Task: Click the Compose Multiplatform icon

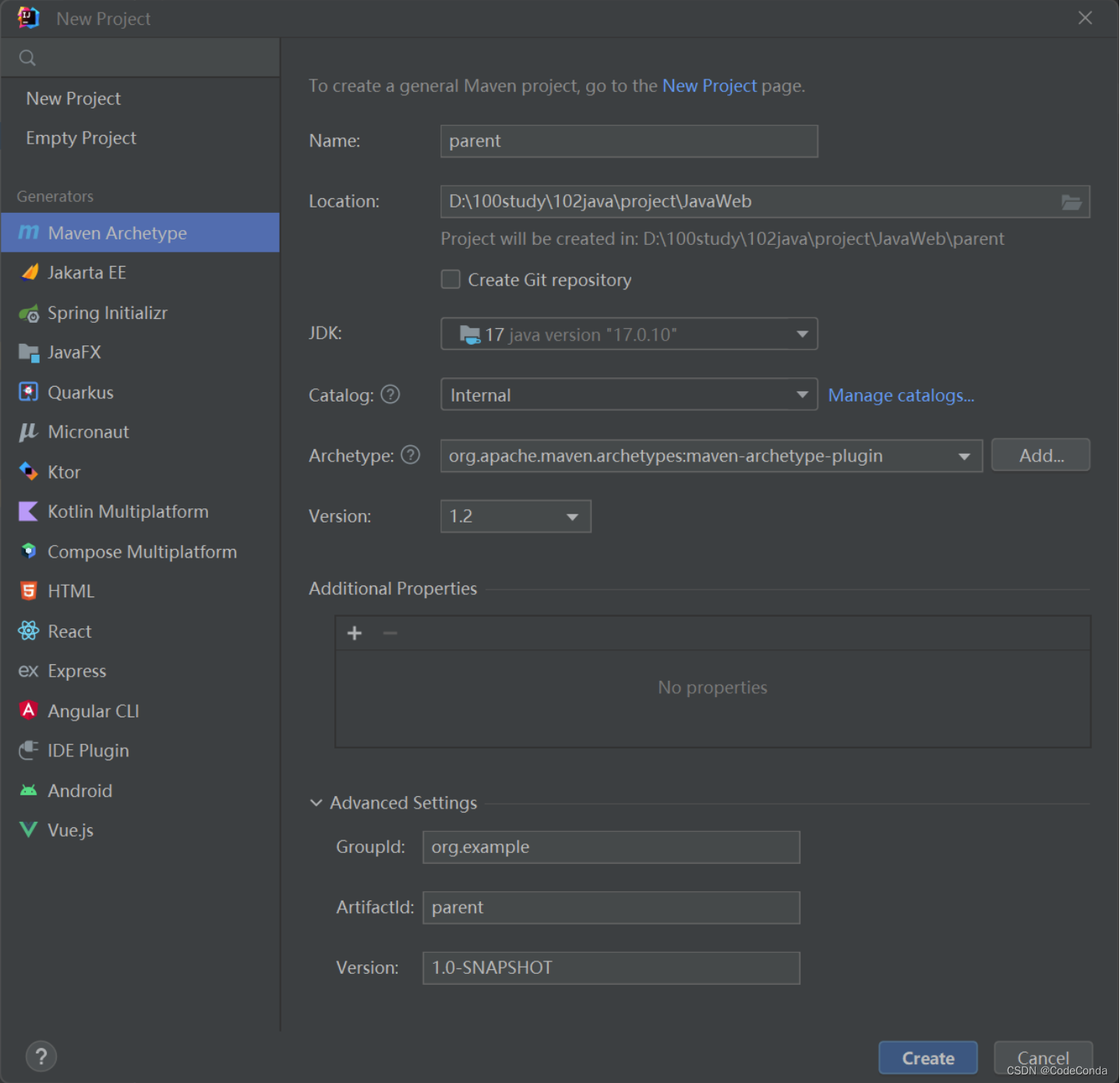Action: pyautogui.click(x=29, y=551)
